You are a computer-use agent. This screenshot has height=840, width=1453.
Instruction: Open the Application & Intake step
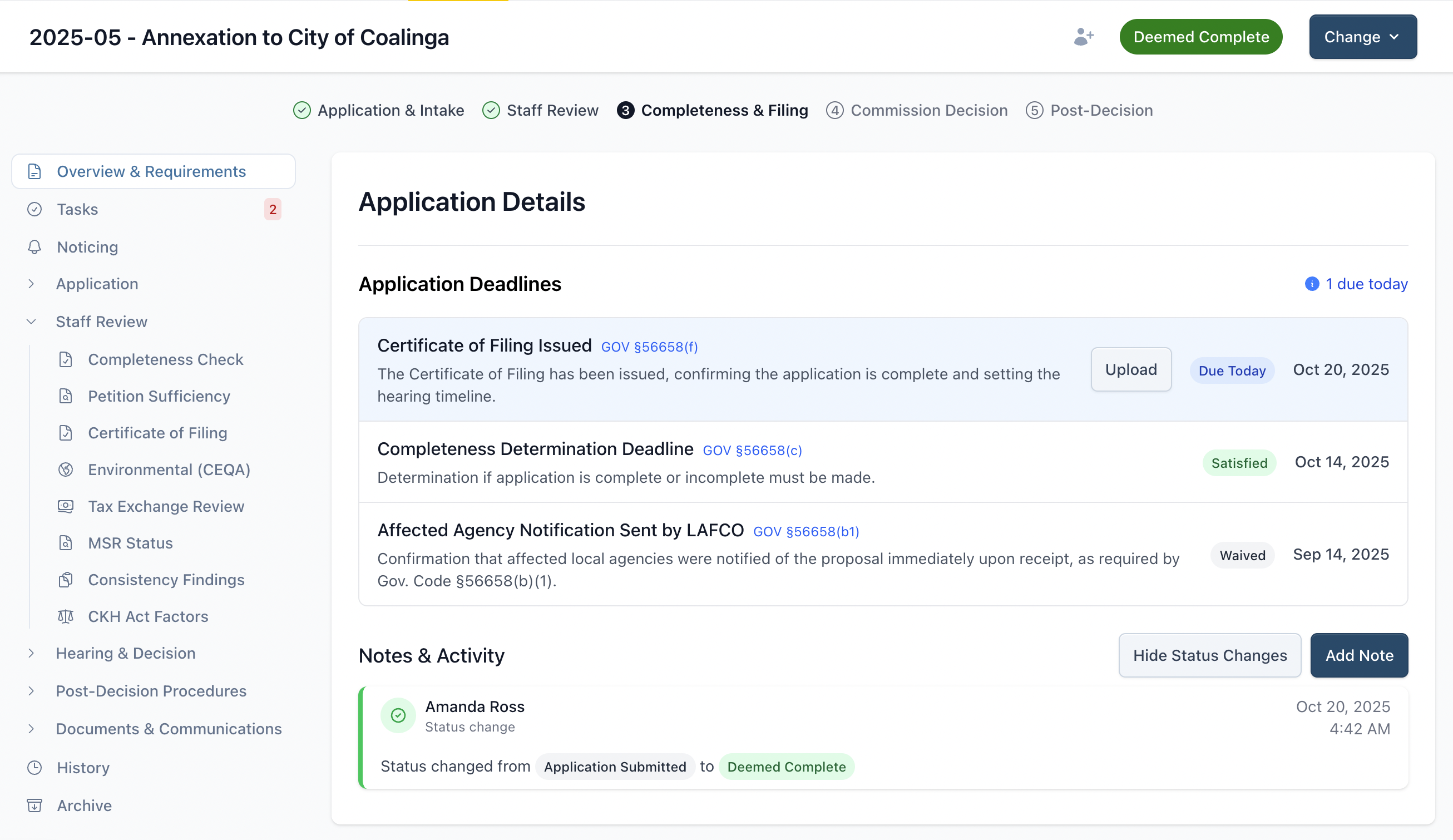(x=391, y=110)
